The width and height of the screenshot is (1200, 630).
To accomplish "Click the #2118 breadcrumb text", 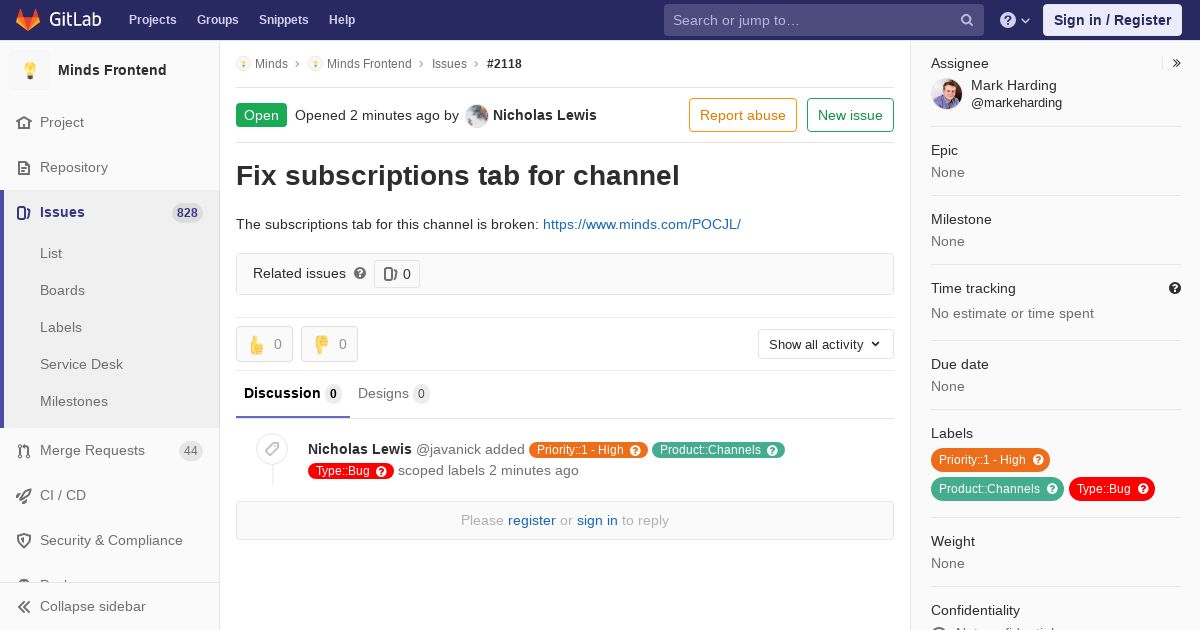I will click(504, 64).
